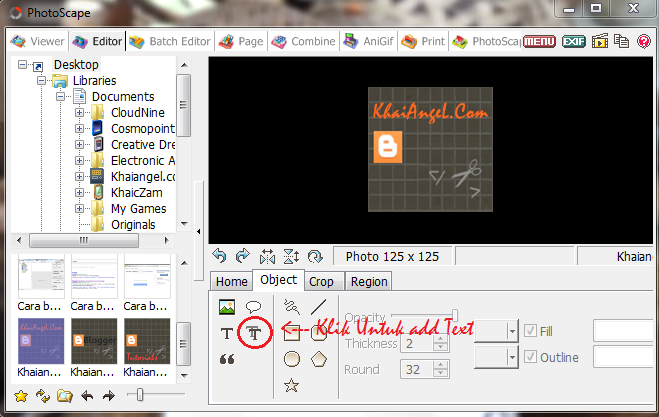Screen dimensions: 659x417
Task: Click the Redo arrow icon
Action: click(x=243, y=256)
